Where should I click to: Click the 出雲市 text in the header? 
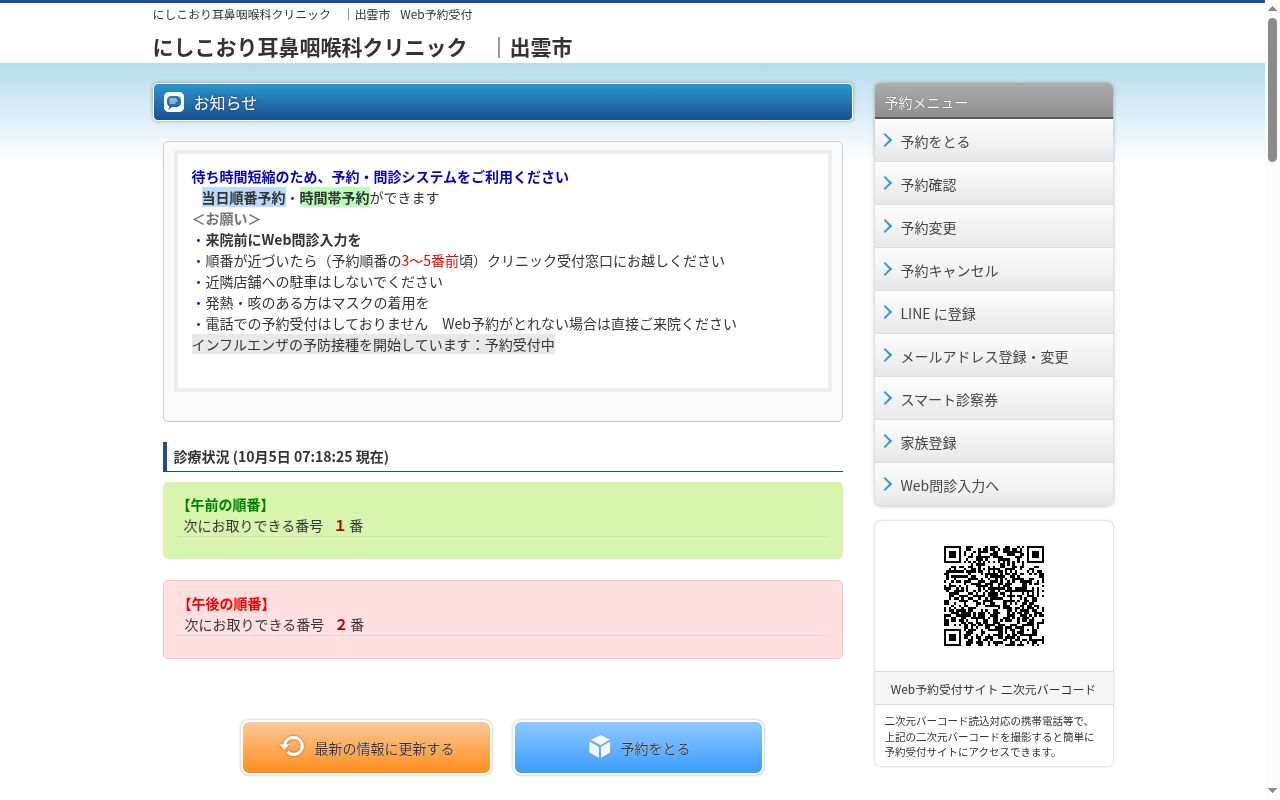[x=541, y=47]
